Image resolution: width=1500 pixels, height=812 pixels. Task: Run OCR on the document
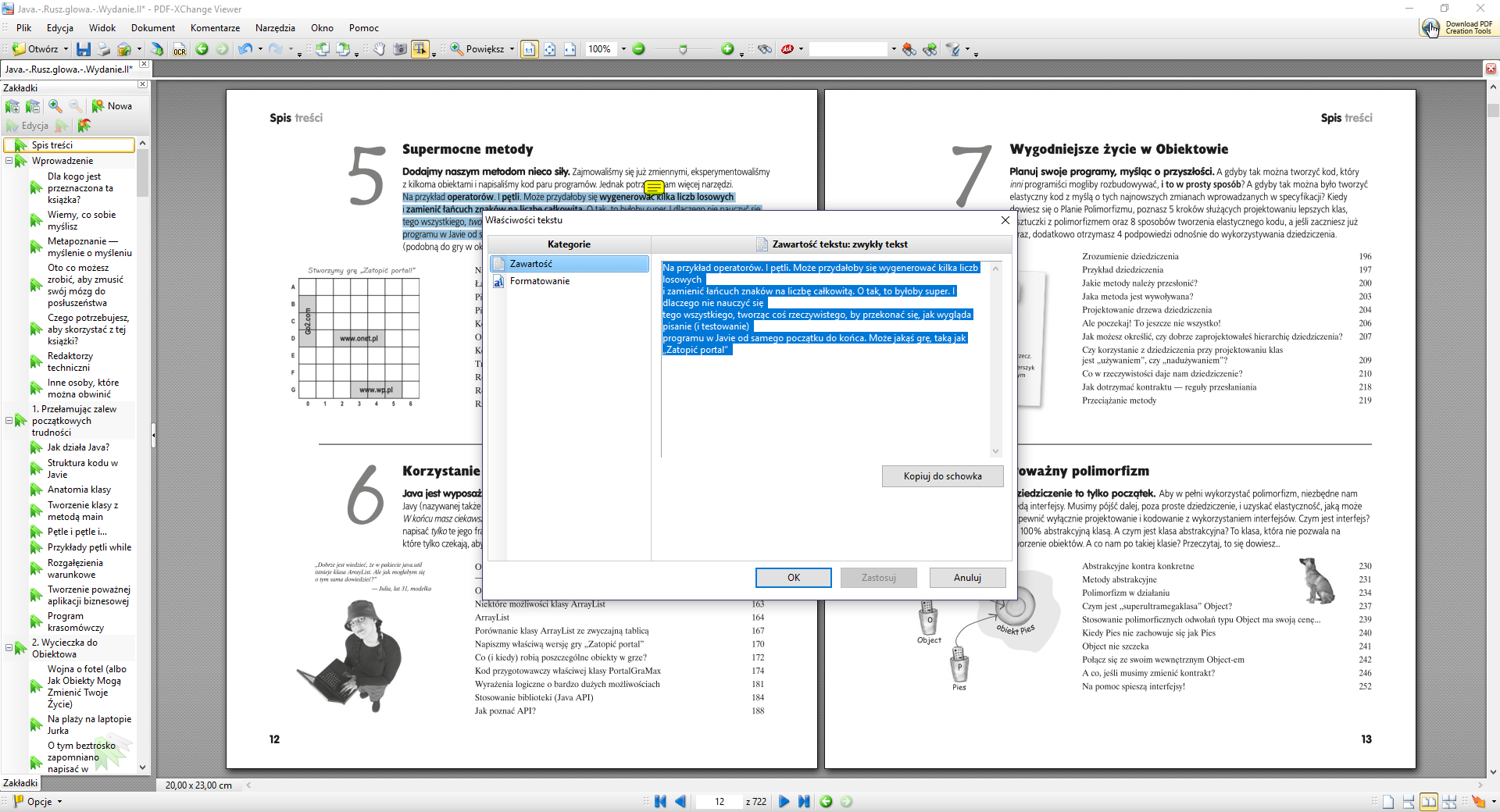pos(180,49)
